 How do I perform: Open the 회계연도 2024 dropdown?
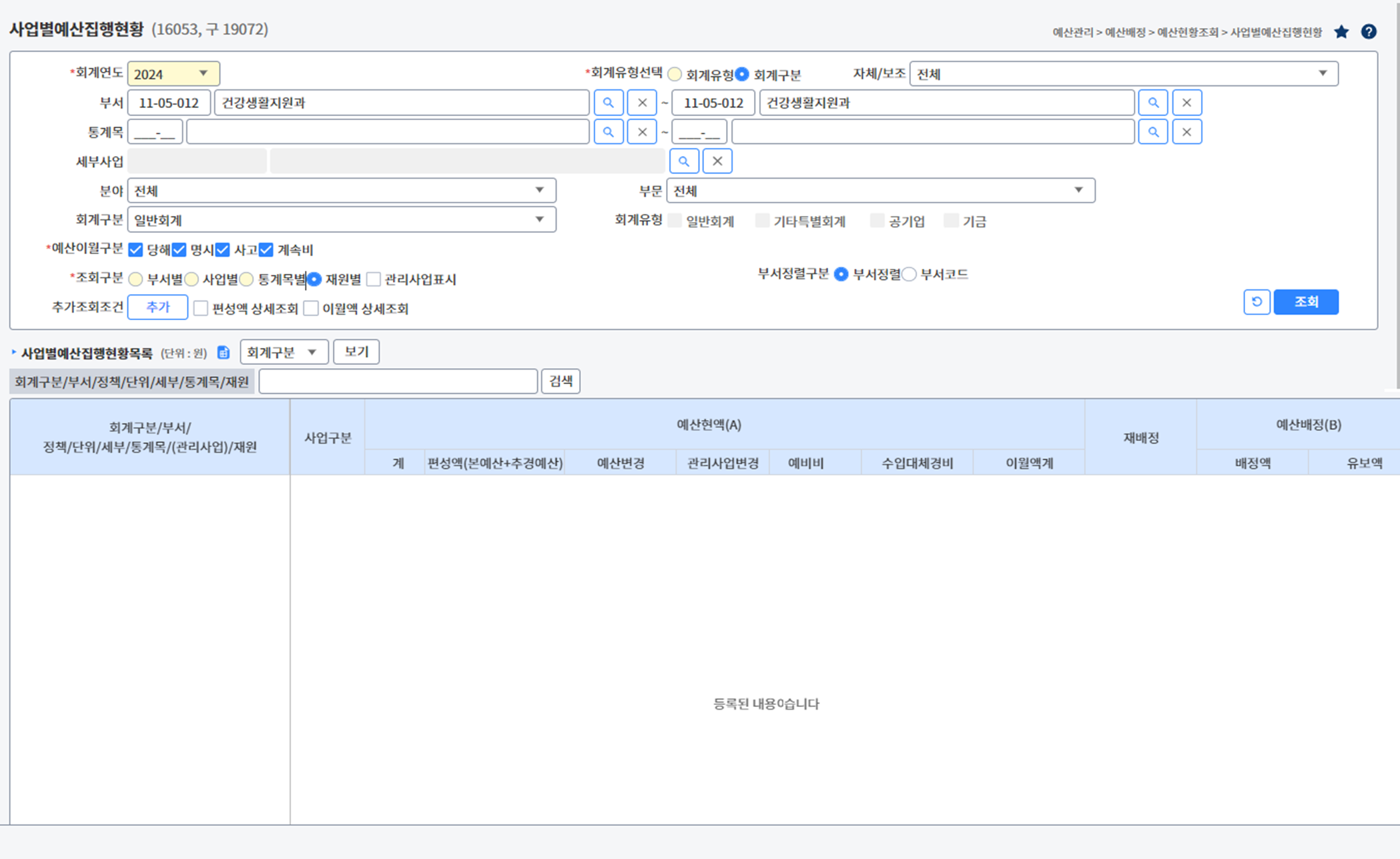(173, 73)
